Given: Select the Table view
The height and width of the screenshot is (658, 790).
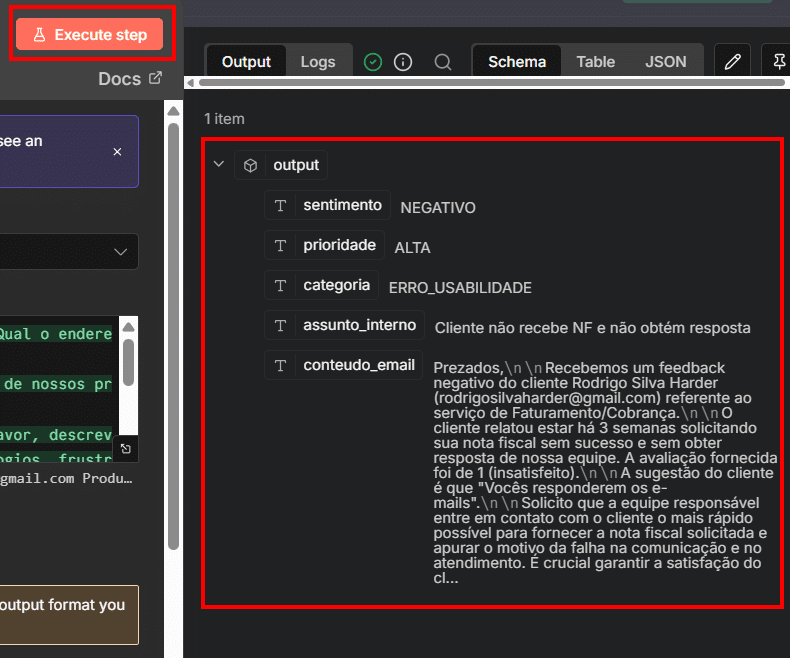Looking at the screenshot, I should (596, 61).
